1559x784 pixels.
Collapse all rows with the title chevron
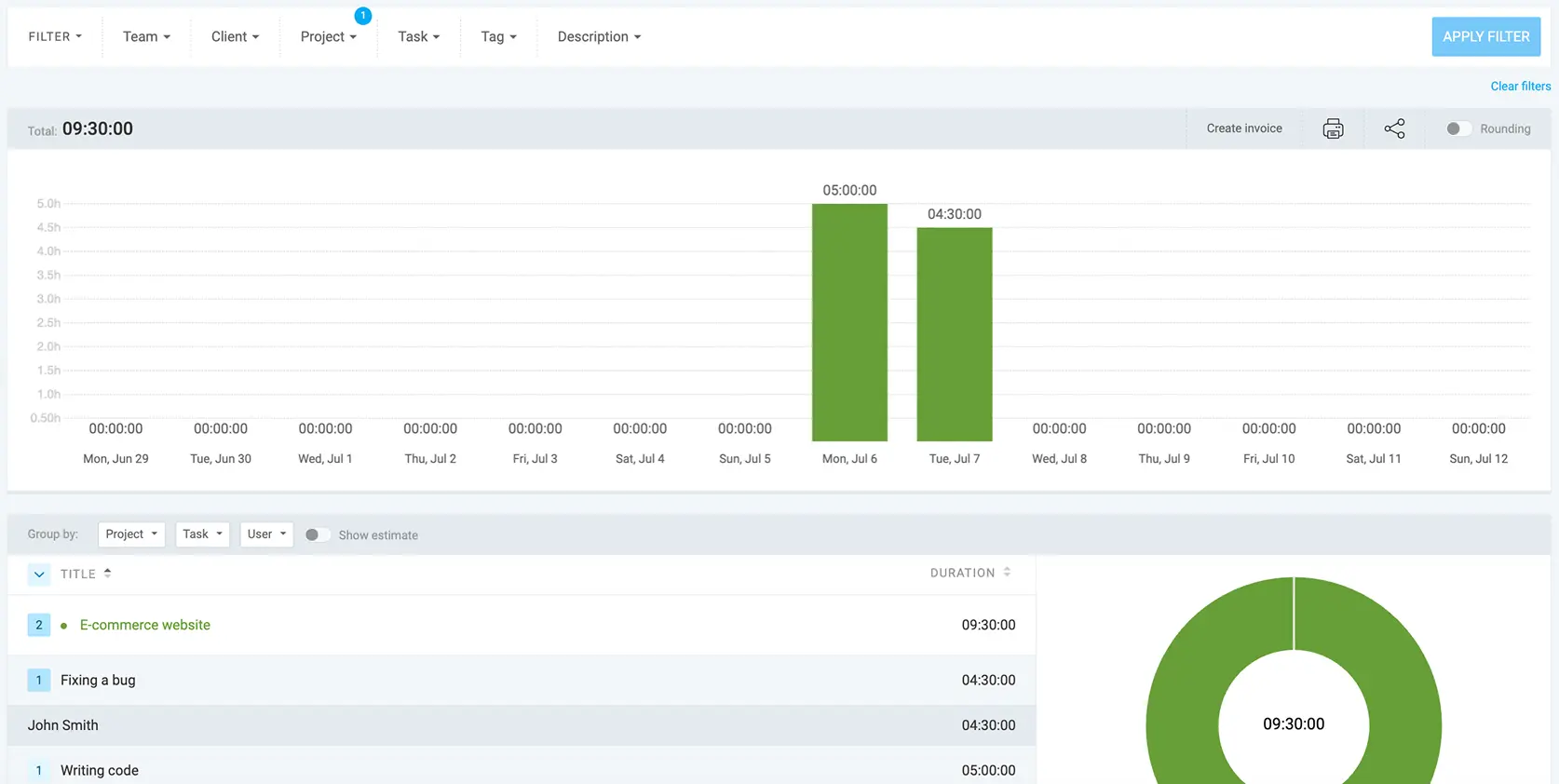coord(39,574)
